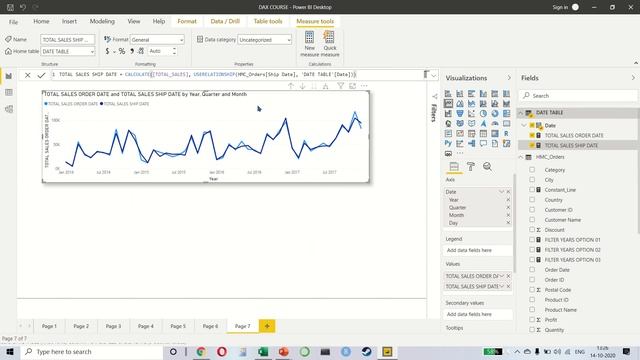
Task: Check the Customer ID field
Action: coord(532,210)
